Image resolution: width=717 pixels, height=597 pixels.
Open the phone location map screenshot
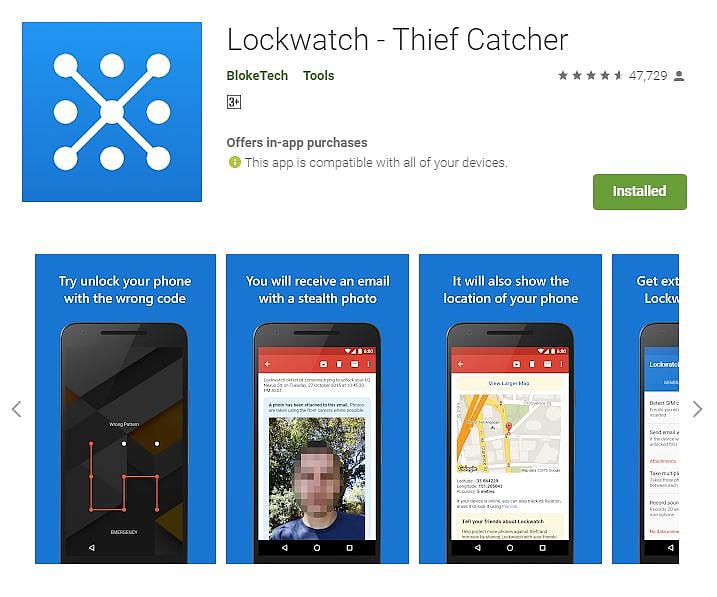(x=510, y=409)
